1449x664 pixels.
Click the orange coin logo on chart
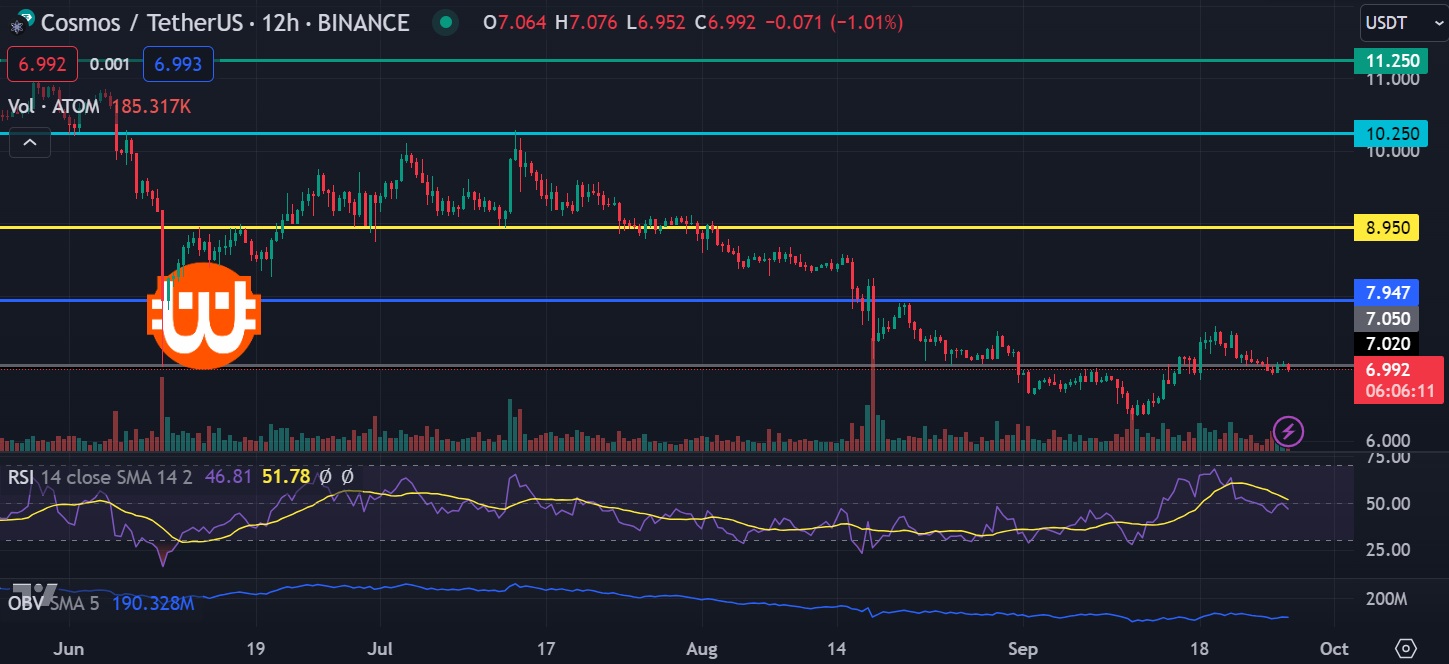pos(204,317)
